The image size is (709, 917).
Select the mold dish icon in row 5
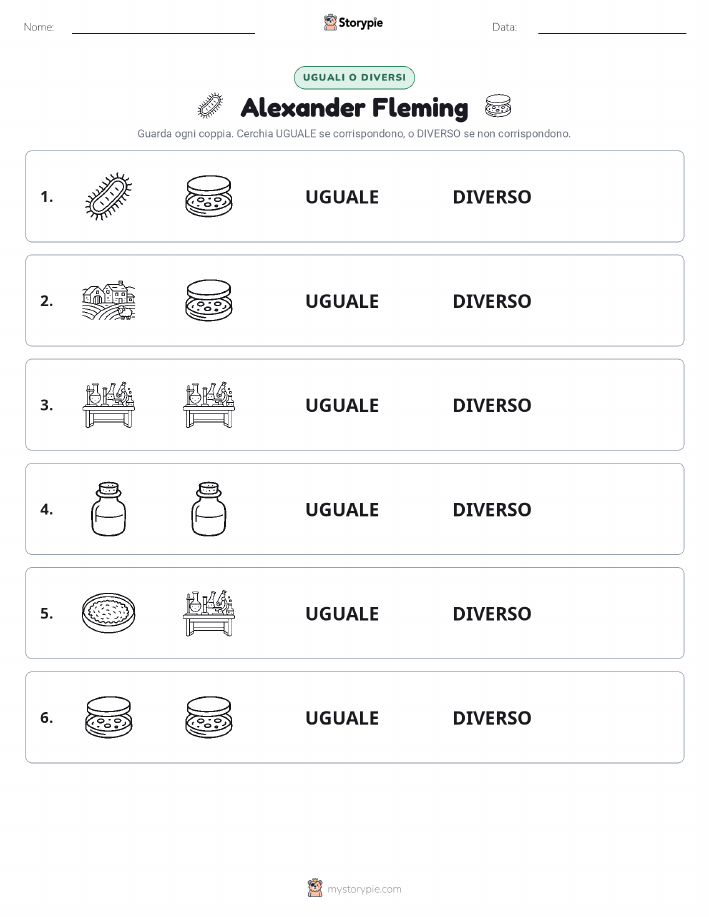(108, 613)
